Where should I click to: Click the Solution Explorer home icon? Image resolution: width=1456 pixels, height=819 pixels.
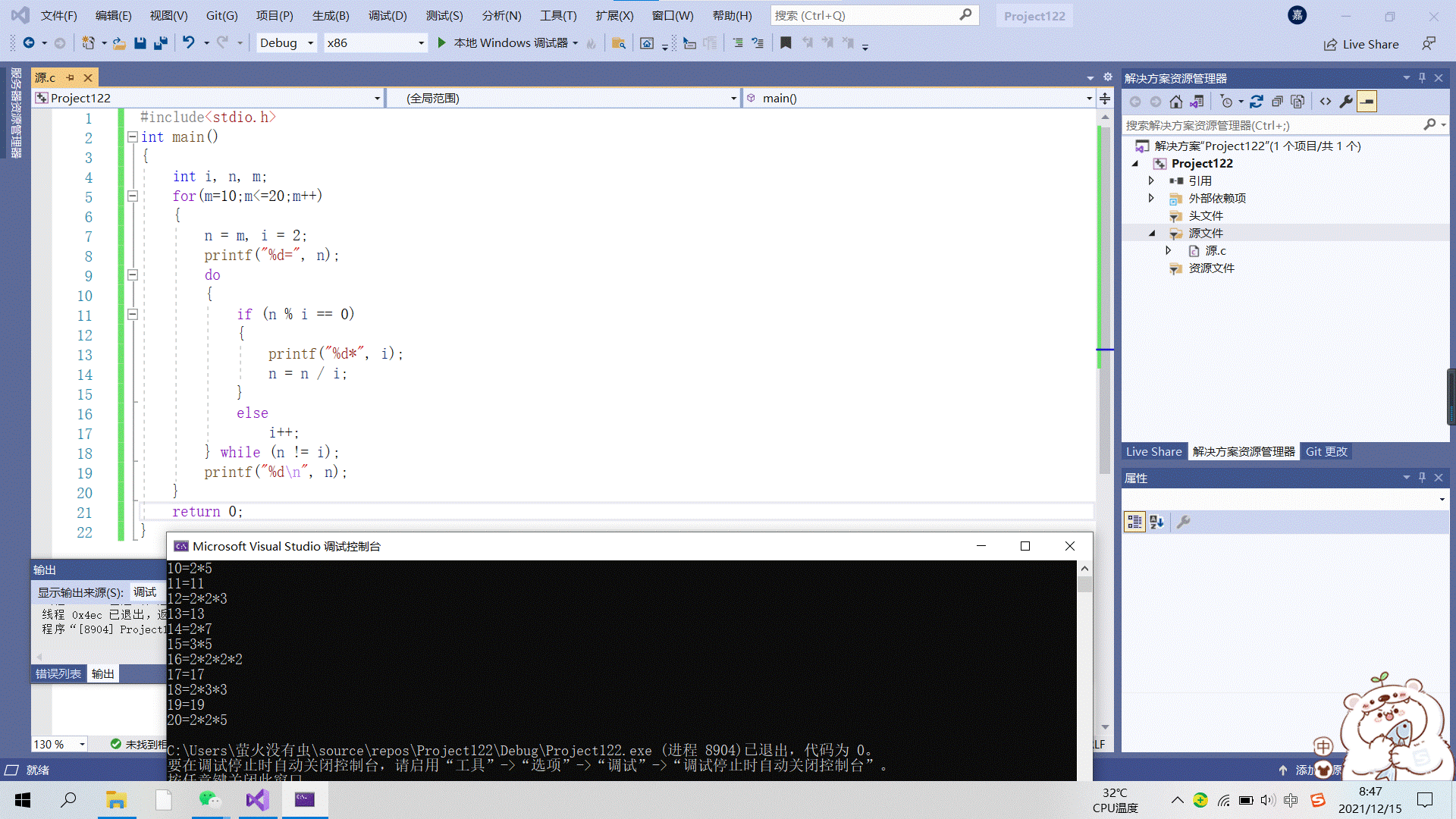[x=1175, y=102]
